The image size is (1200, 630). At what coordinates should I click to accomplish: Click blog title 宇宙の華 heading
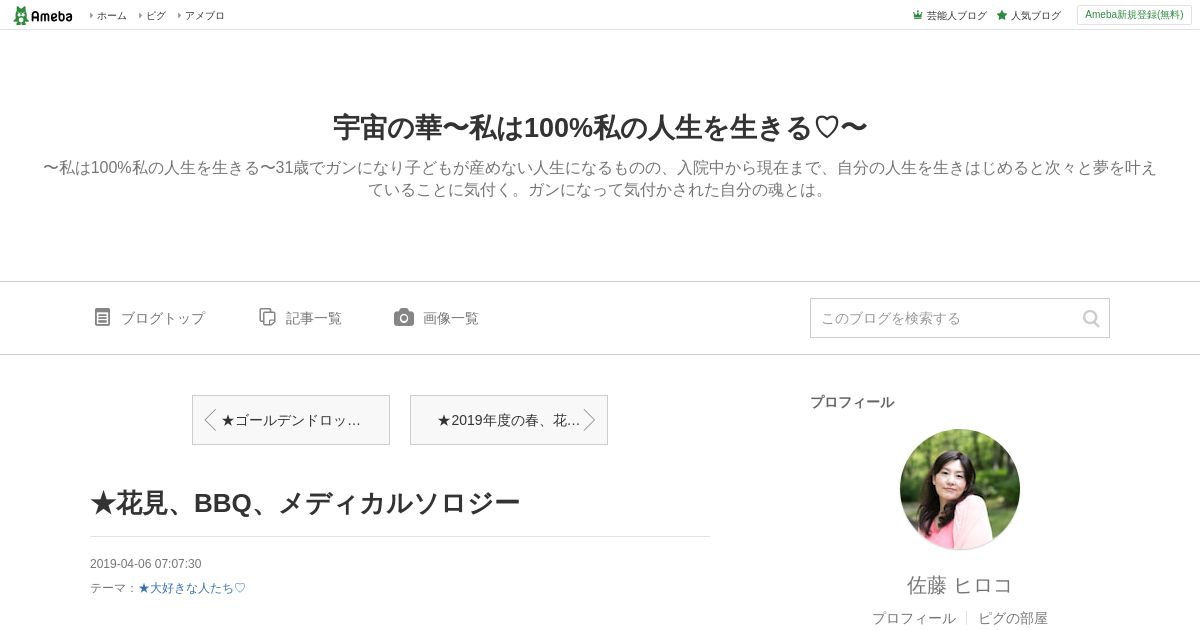[600, 128]
